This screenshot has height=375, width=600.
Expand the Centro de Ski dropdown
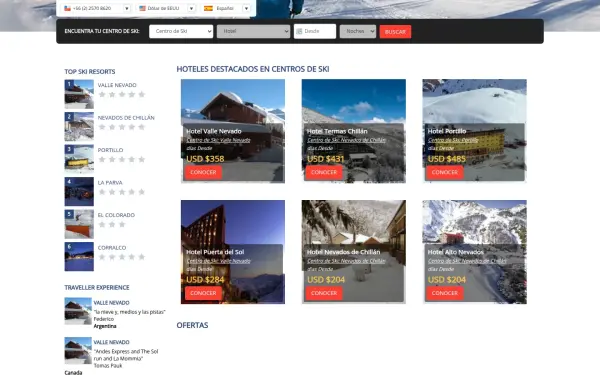(x=181, y=31)
